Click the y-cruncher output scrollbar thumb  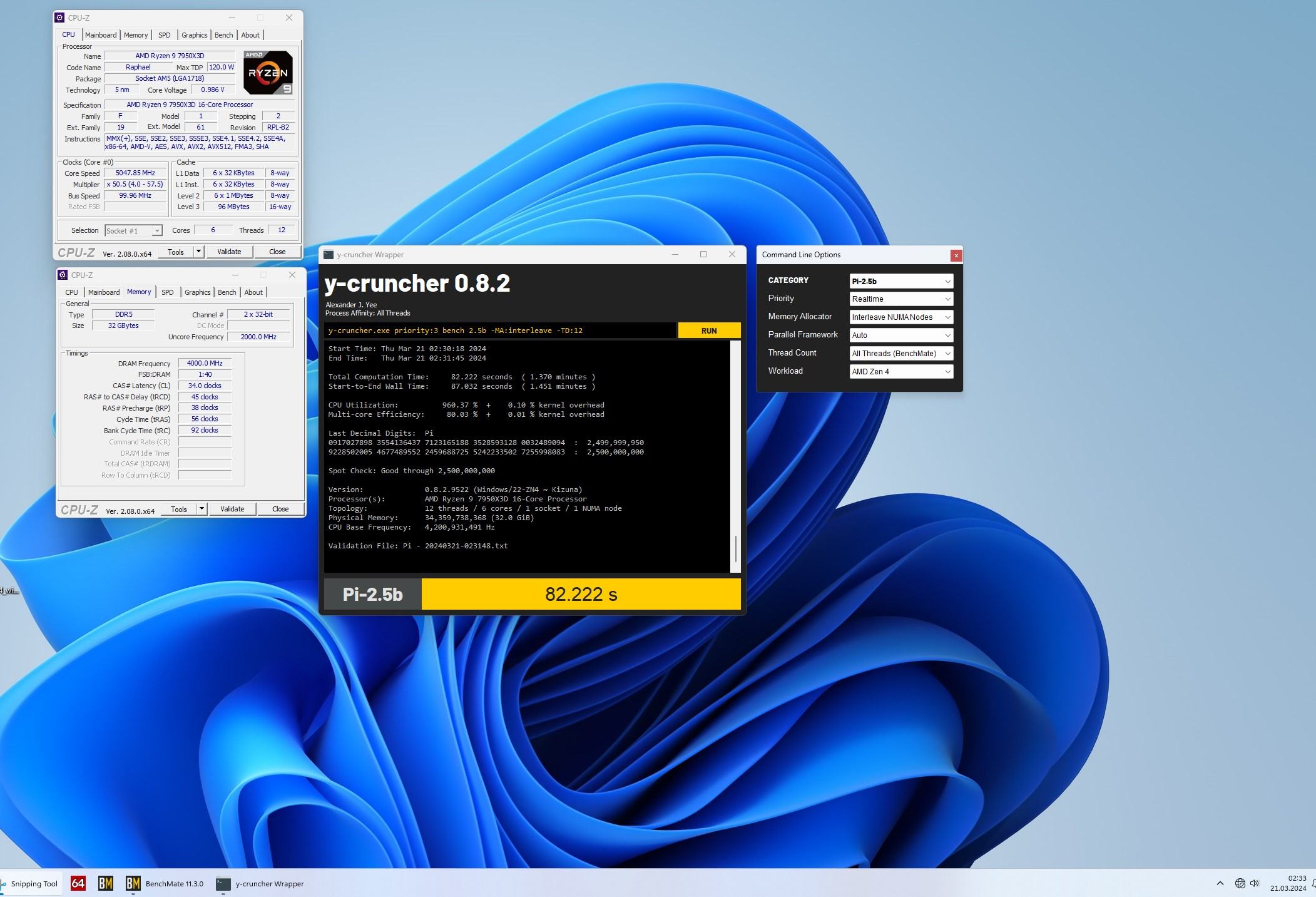click(735, 549)
